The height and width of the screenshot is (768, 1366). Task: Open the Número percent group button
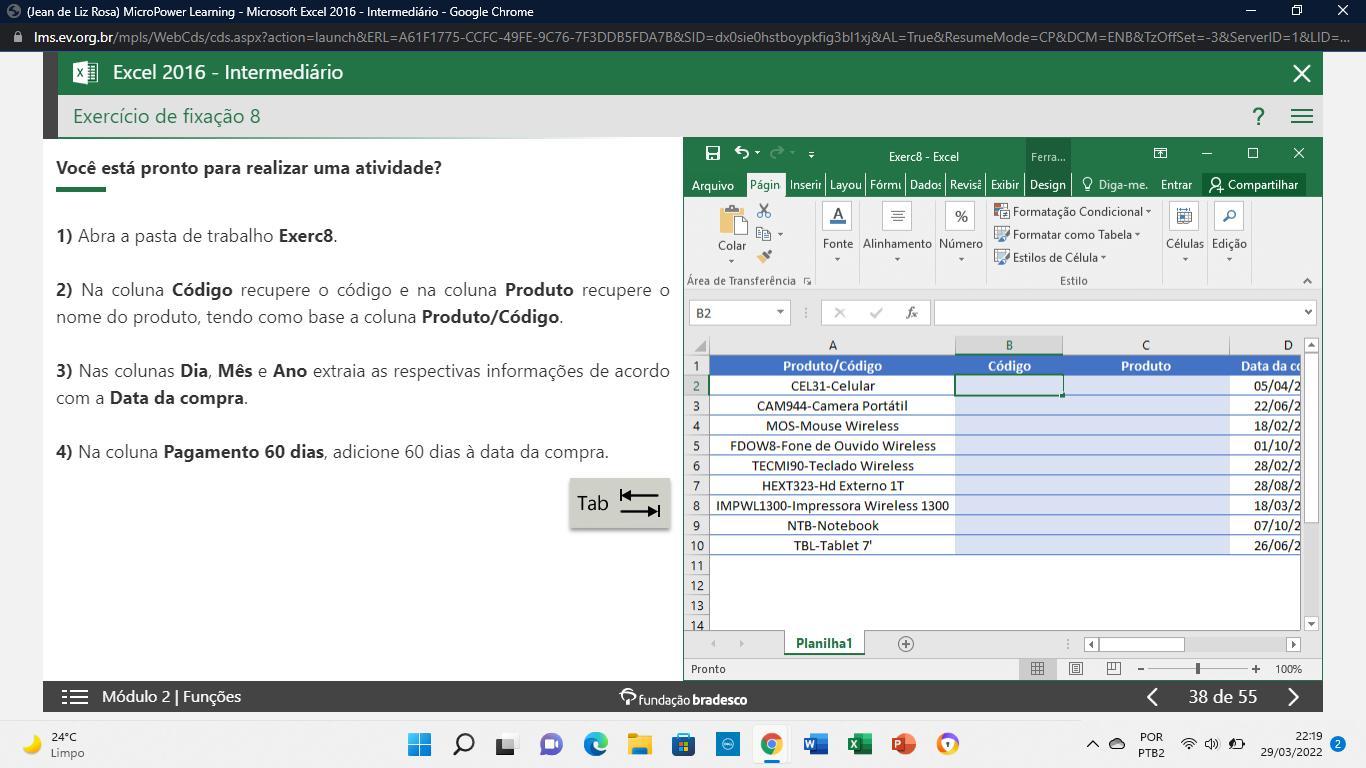(961, 233)
